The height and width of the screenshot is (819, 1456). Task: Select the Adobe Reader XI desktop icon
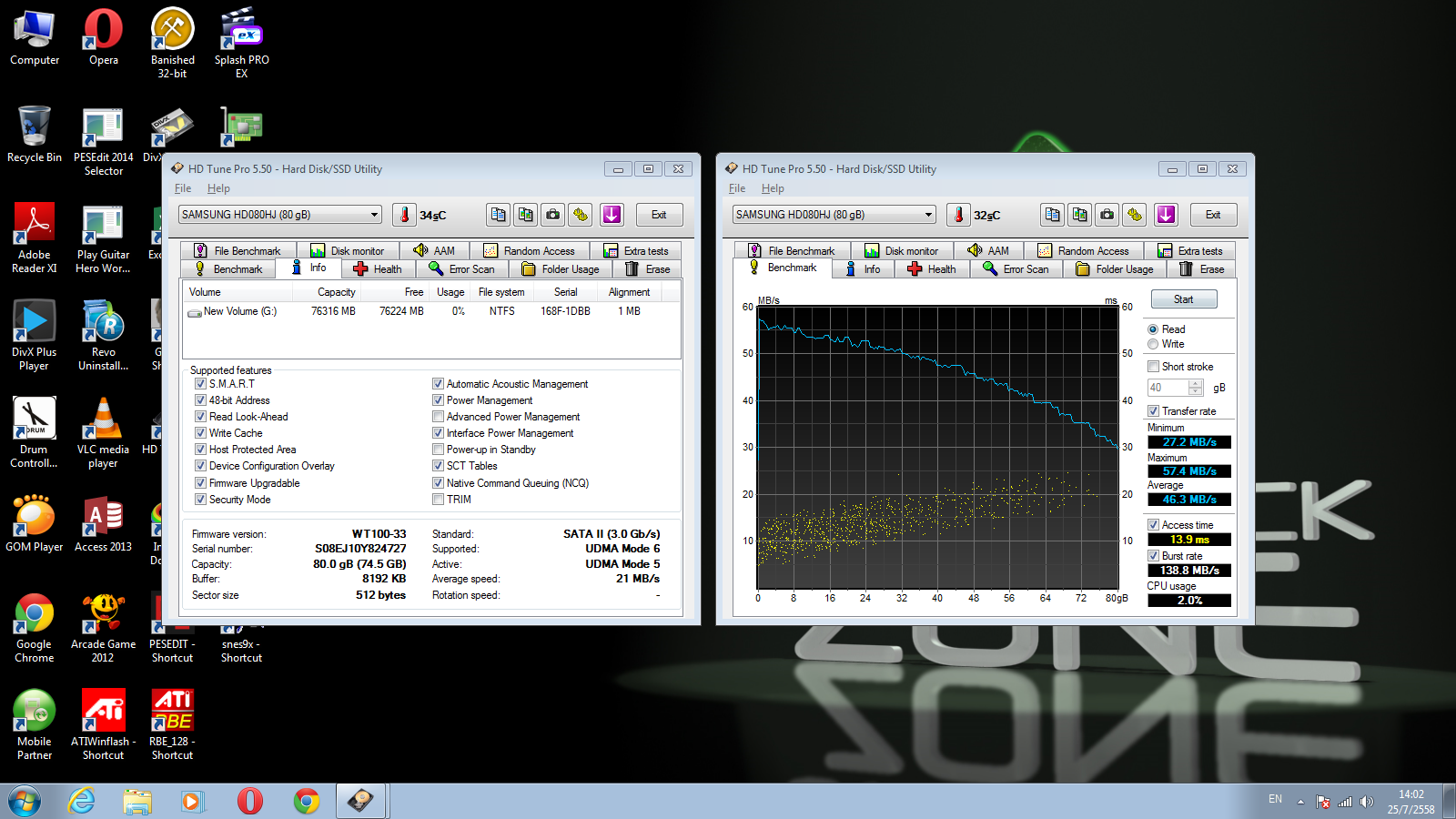[35, 238]
